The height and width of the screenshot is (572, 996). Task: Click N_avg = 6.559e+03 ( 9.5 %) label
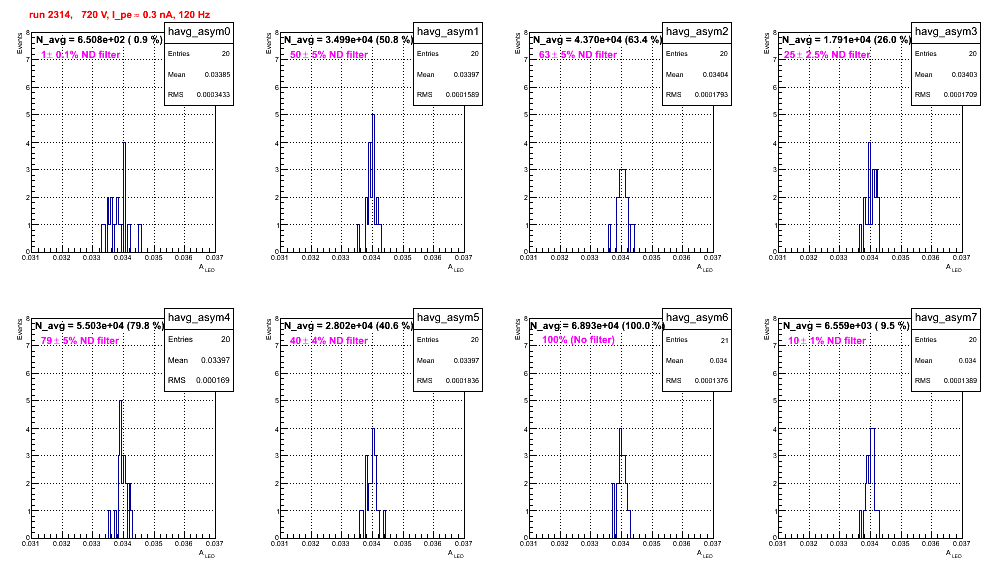coord(846,326)
